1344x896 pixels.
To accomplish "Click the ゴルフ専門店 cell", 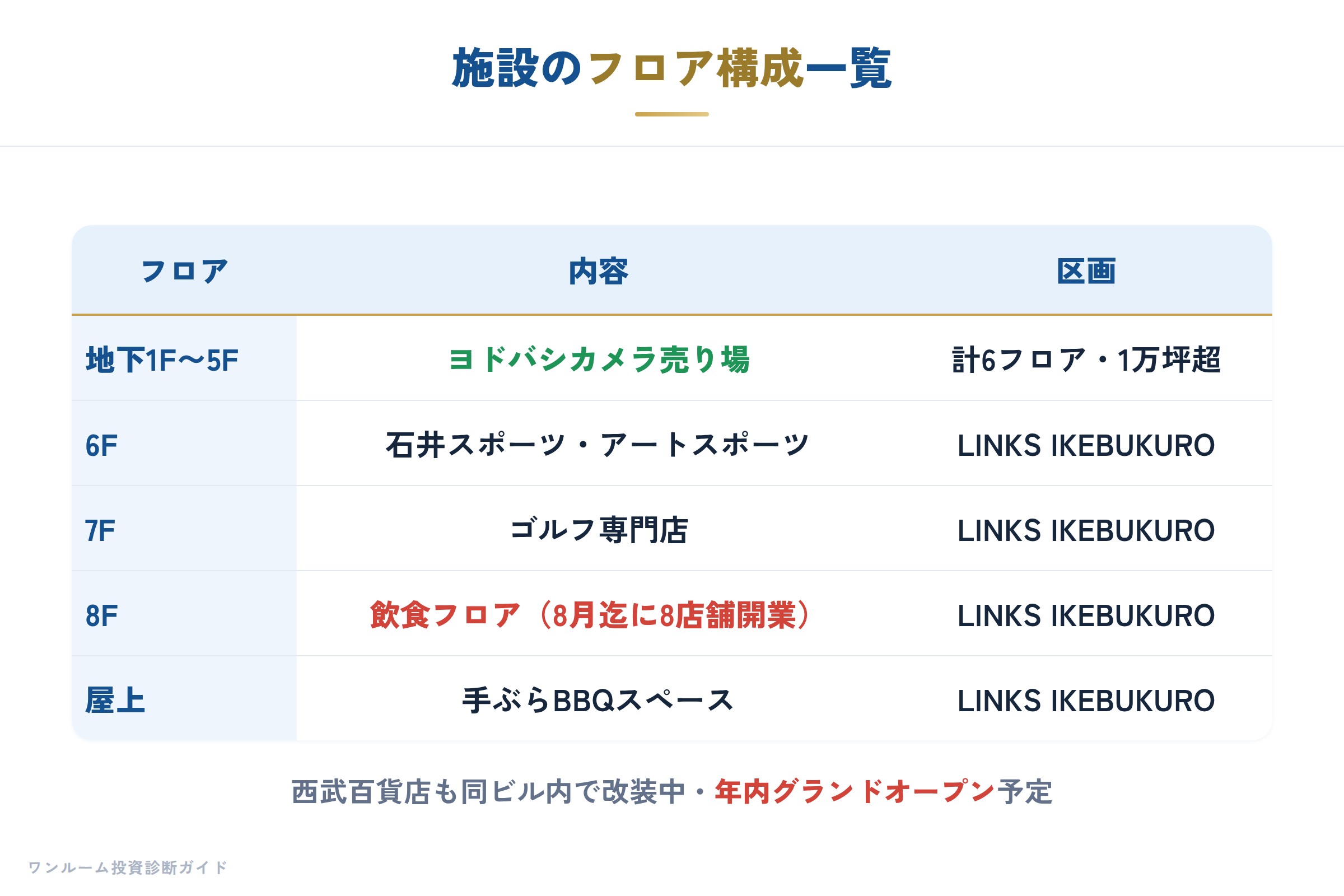I will [599, 530].
